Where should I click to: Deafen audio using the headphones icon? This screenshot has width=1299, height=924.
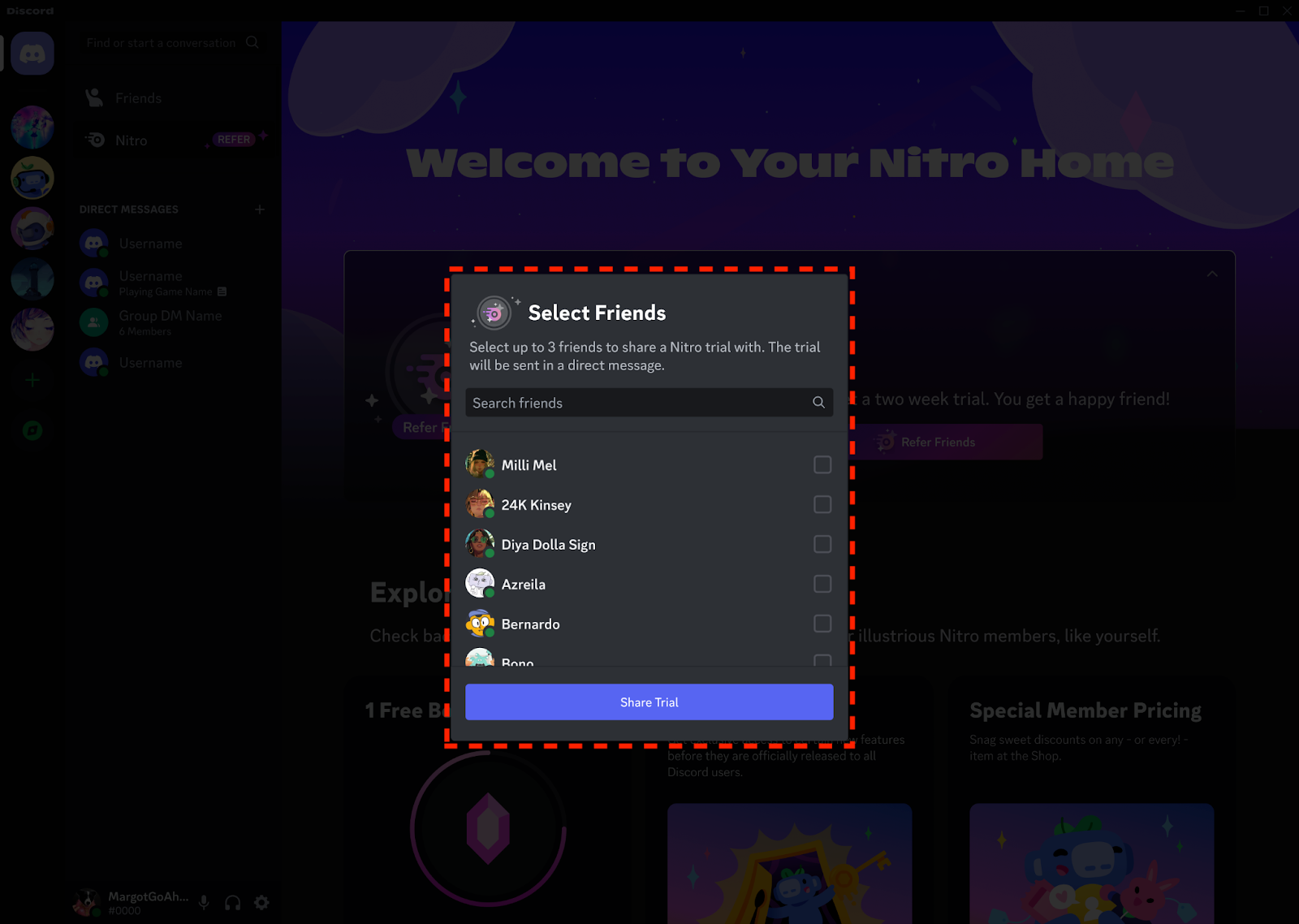232,902
